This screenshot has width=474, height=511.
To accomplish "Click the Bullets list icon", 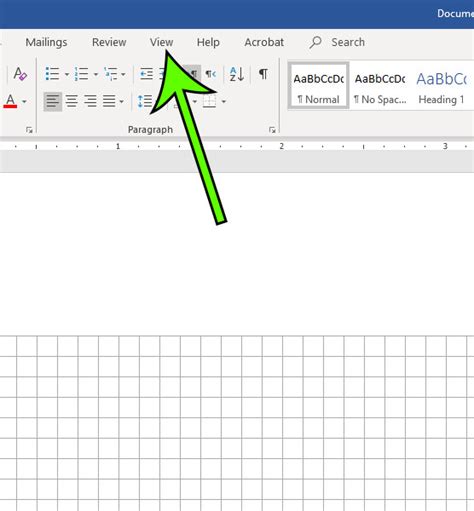I will (52, 74).
